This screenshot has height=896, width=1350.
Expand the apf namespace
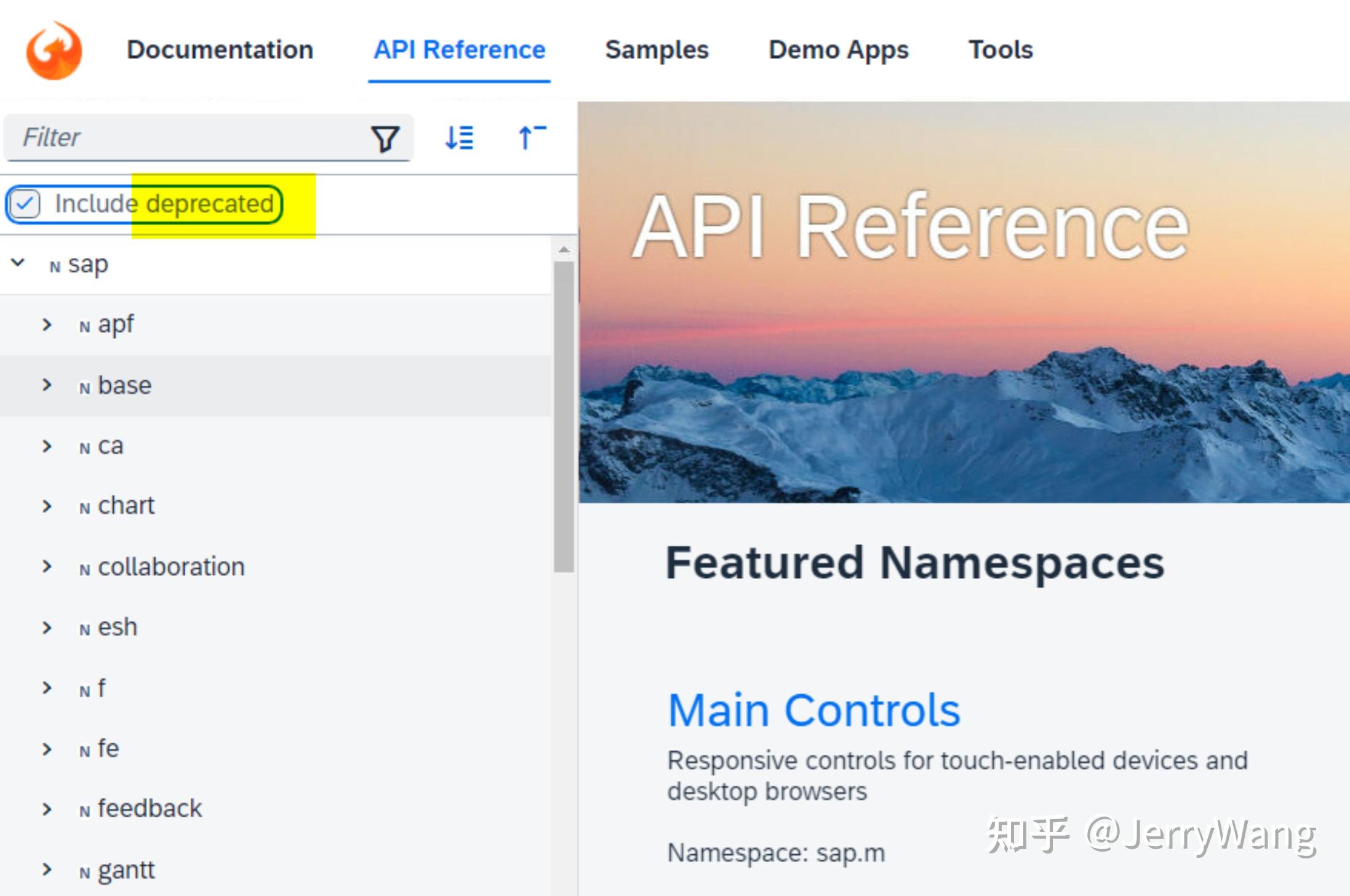47,324
